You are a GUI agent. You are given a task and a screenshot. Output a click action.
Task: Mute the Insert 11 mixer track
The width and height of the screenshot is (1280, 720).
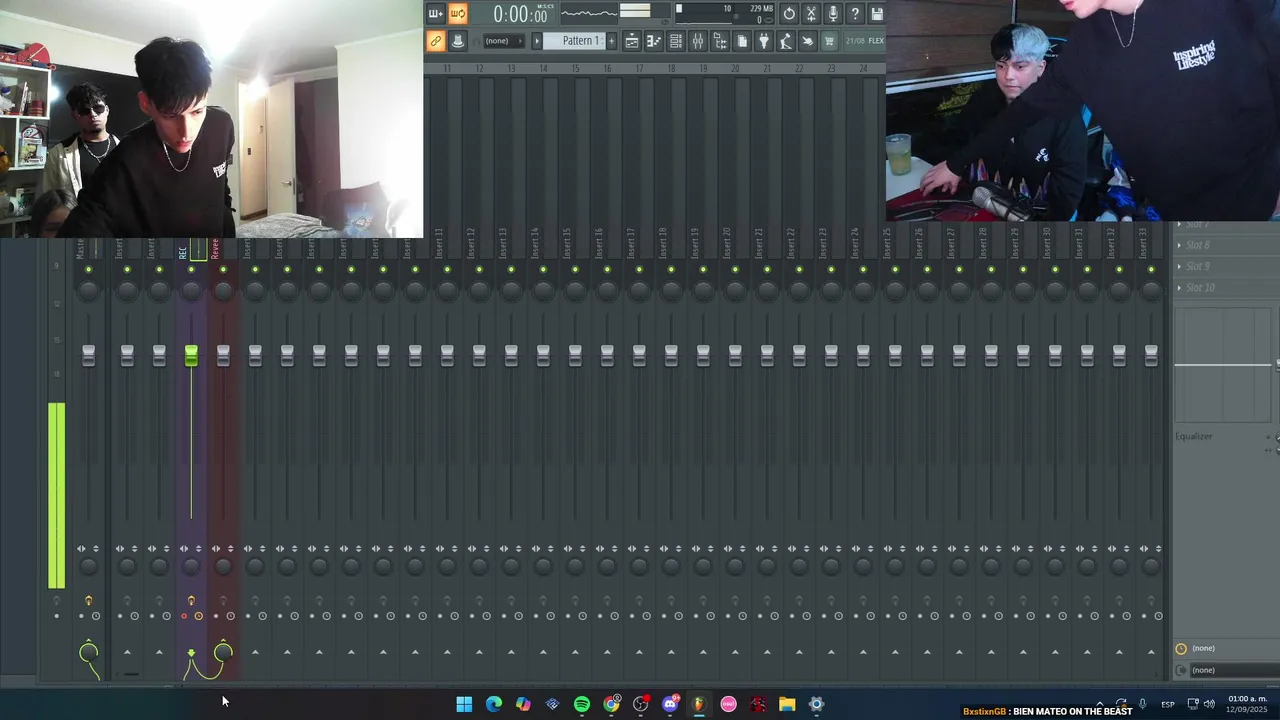tap(447, 269)
